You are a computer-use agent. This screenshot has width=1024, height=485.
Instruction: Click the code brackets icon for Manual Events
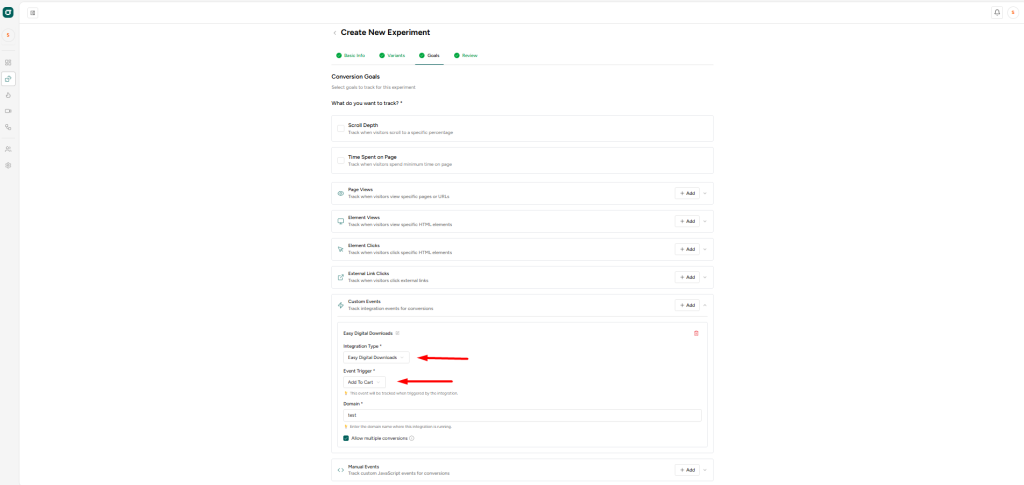340,470
